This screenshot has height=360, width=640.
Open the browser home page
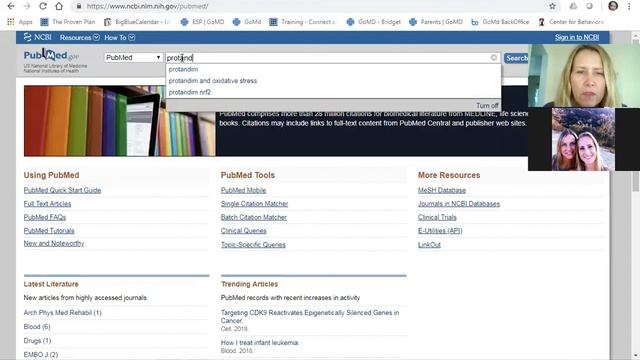pyautogui.click(x=59, y=6)
